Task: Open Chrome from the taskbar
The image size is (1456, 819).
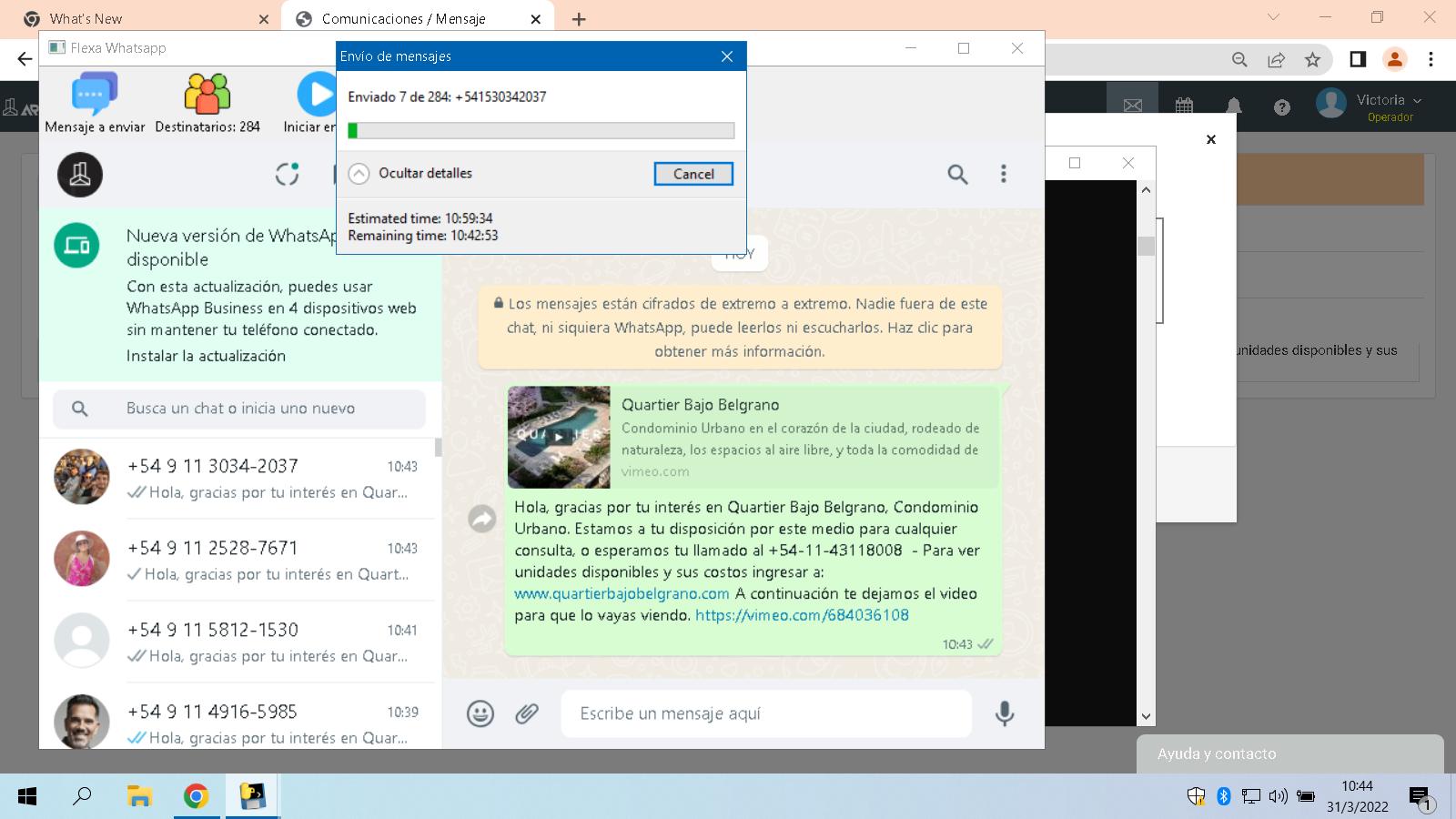Action: coord(196,797)
